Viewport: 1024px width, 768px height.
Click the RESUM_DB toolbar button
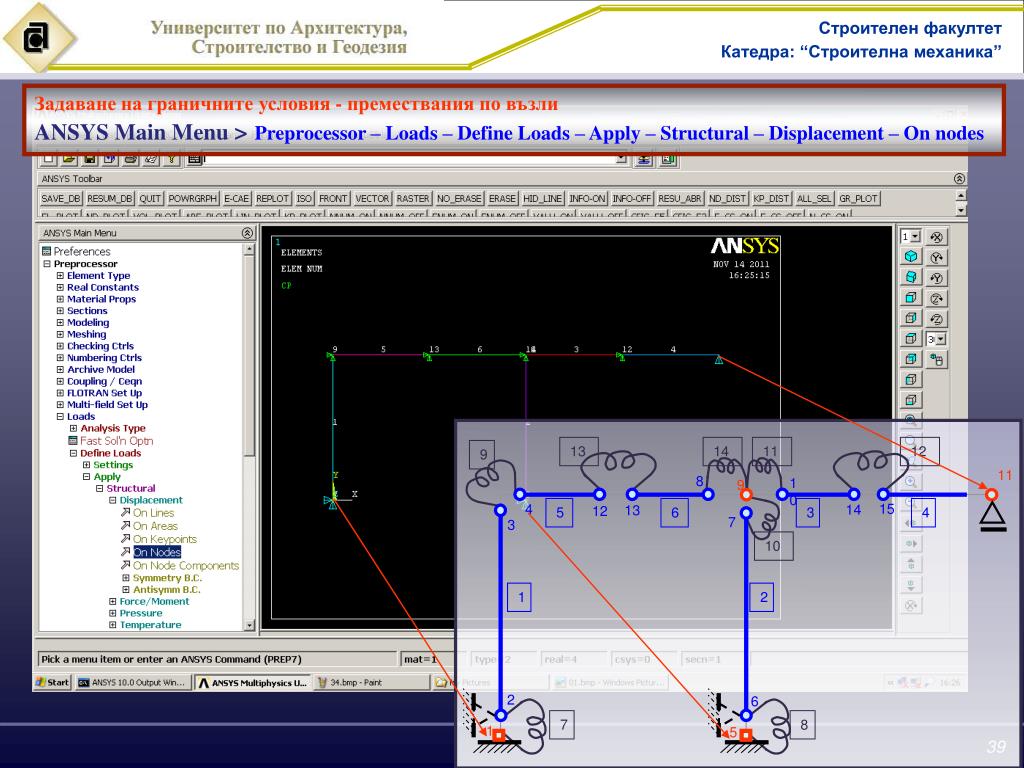pyautogui.click(x=110, y=199)
